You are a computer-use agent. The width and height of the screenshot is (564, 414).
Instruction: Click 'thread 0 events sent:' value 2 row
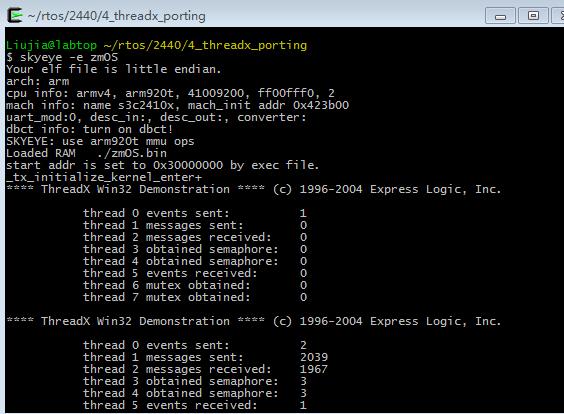click(x=195, y=345)
